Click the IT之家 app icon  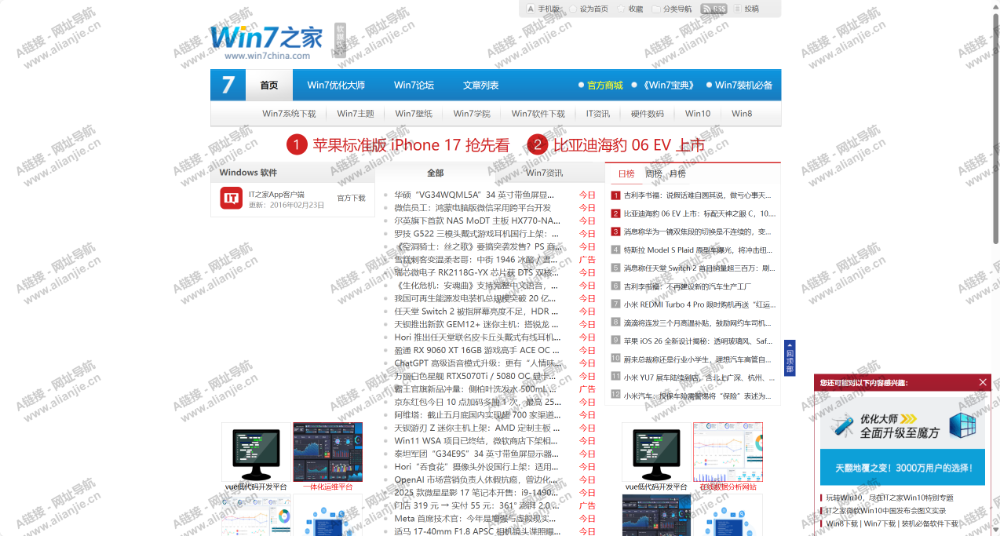click(x=232, y=198)
